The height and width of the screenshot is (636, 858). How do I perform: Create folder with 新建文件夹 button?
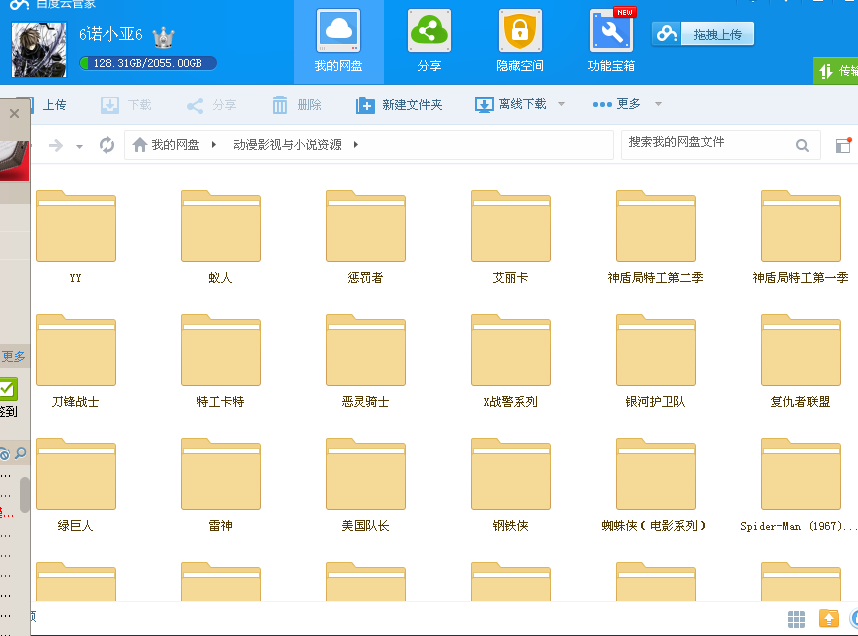click(399, 105)
